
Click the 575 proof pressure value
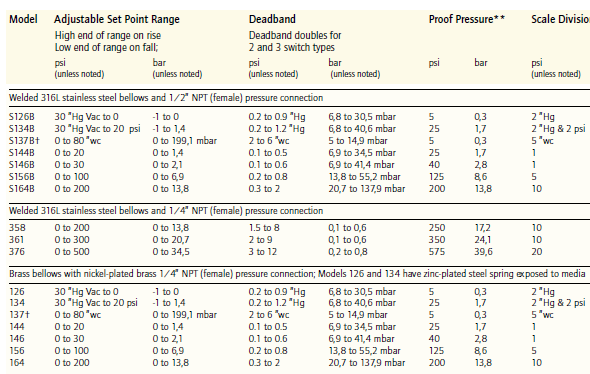point(436,252)
